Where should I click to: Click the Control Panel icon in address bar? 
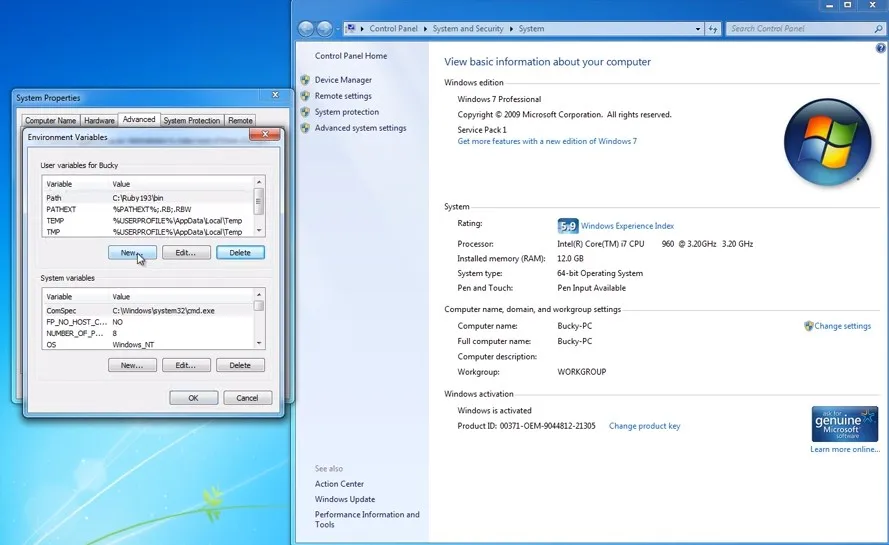[350, 28]
